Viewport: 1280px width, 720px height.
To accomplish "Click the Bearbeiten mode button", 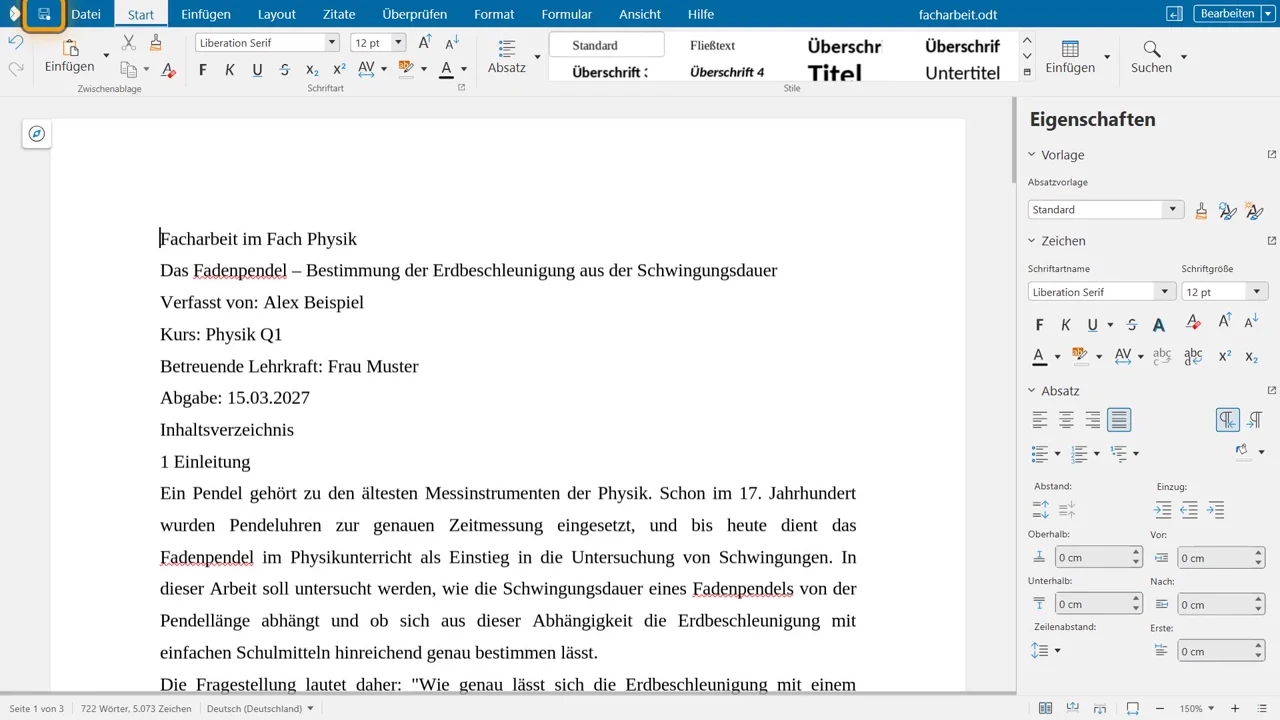I will tap(1226, 14).
